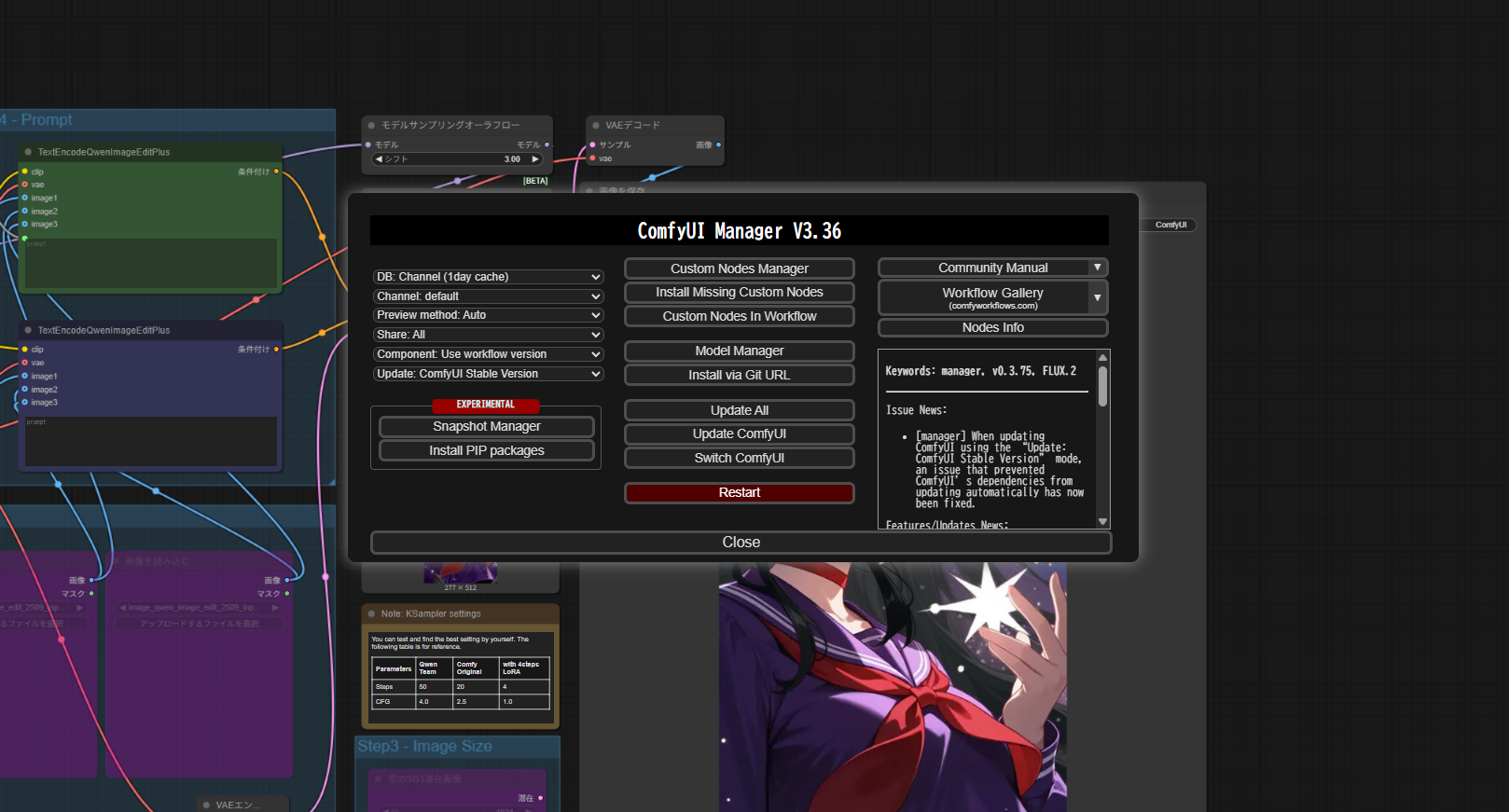The width and height of the screenshot is (1509, 812).
Task: Decrease シフト value with left arrow
Action: tap(379, 159)
